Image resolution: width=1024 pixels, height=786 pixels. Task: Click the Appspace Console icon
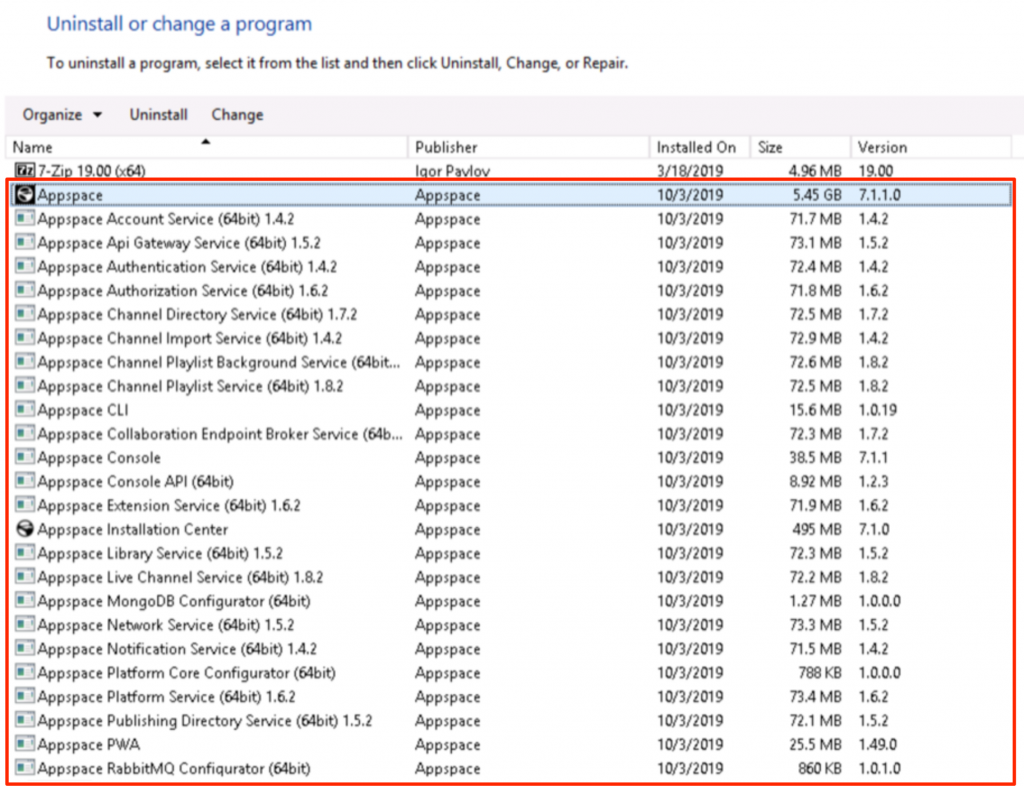25,458
